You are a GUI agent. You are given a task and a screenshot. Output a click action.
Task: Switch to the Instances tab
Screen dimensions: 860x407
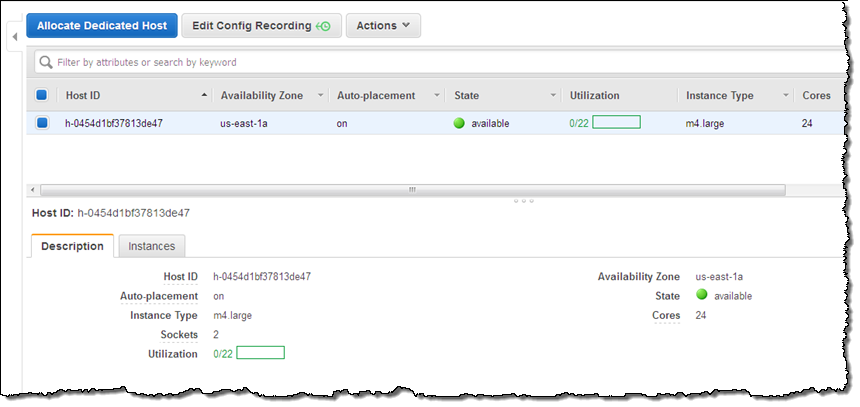point(152,246)
